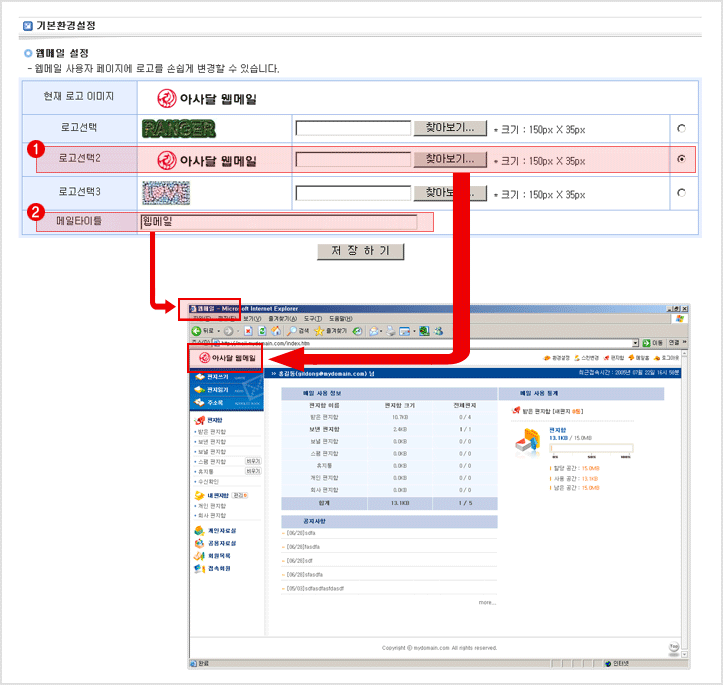Viewport: 723px width, 685px height.
Task: Click 찾아보기 button in 로고선택2 row
Action: (449, 159)
